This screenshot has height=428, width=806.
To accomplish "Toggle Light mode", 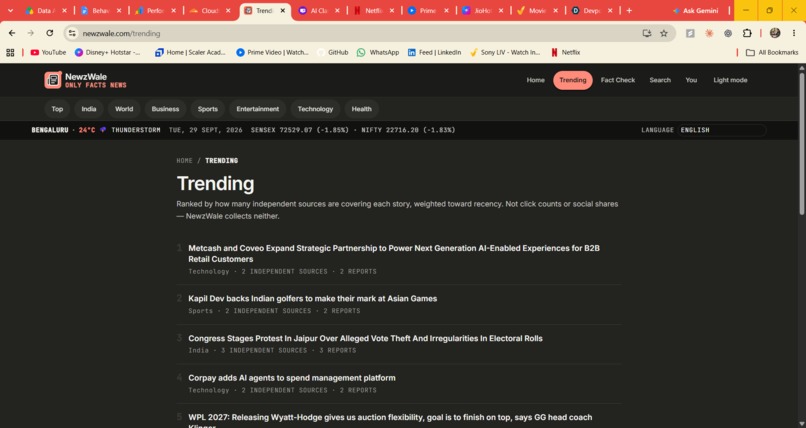I will click(x=730, y=80).
